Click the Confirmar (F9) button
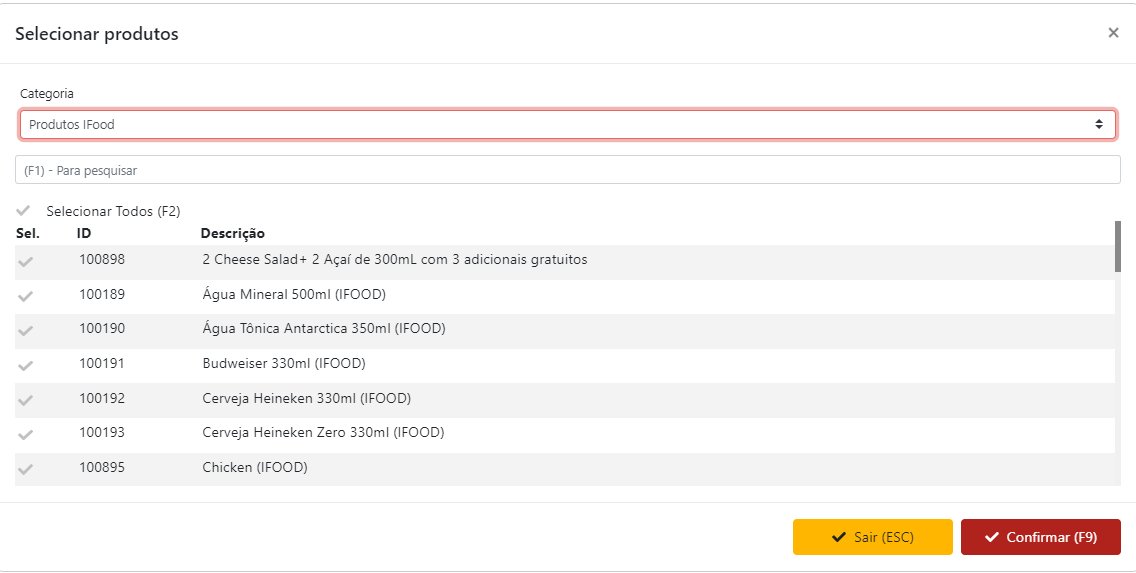Image resolution: width=1136 pixels, height=573 pixels. pyautogui.click(x=1040, y=537)
